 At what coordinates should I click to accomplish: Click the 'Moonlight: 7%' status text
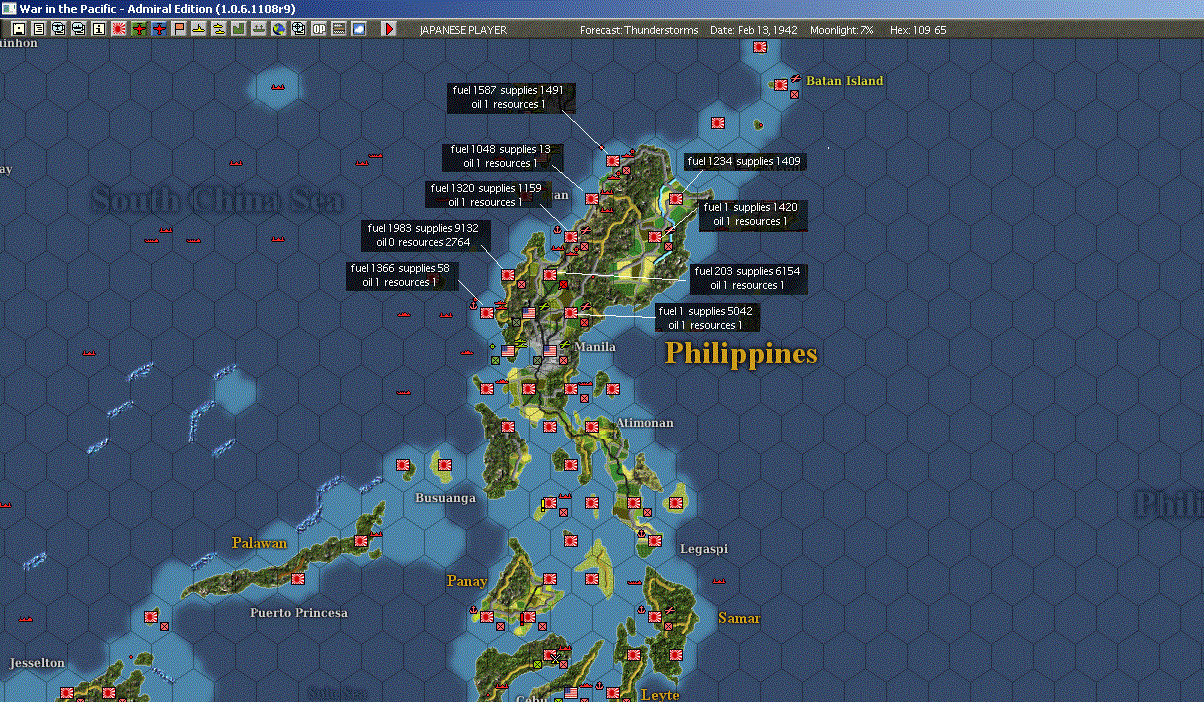click(842, 30)
